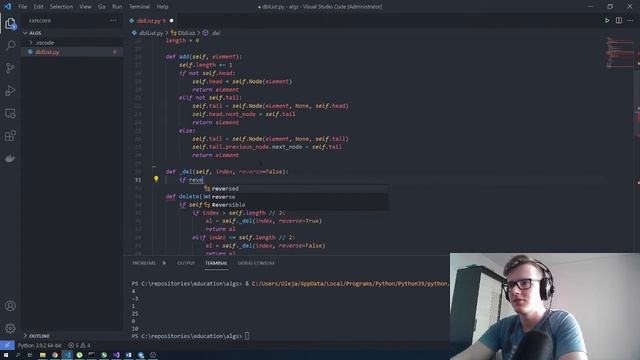Switch to the OUTPUT panel tab

tap(186, 263)
